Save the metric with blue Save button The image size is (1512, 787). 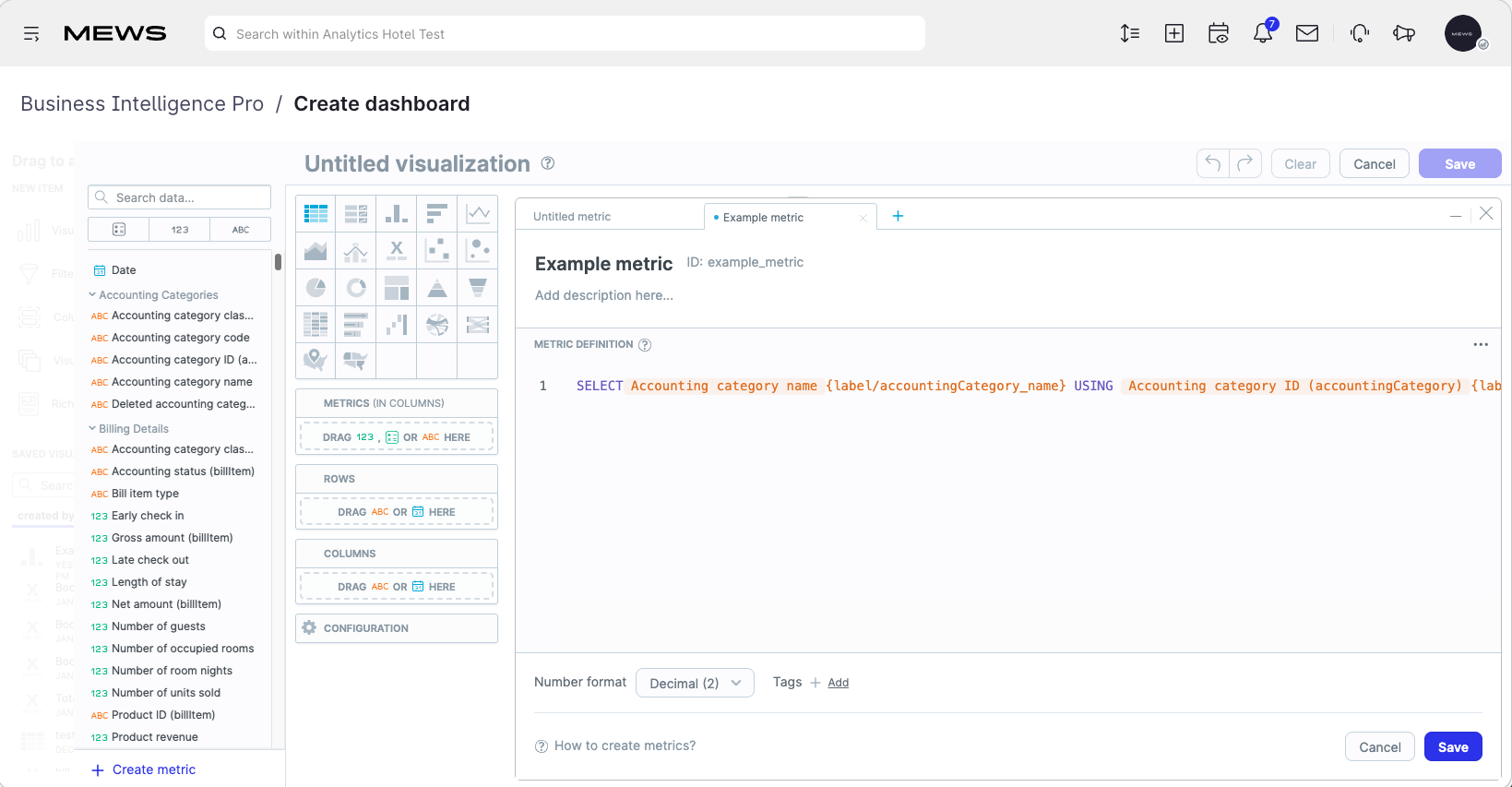click(1453, 747)
